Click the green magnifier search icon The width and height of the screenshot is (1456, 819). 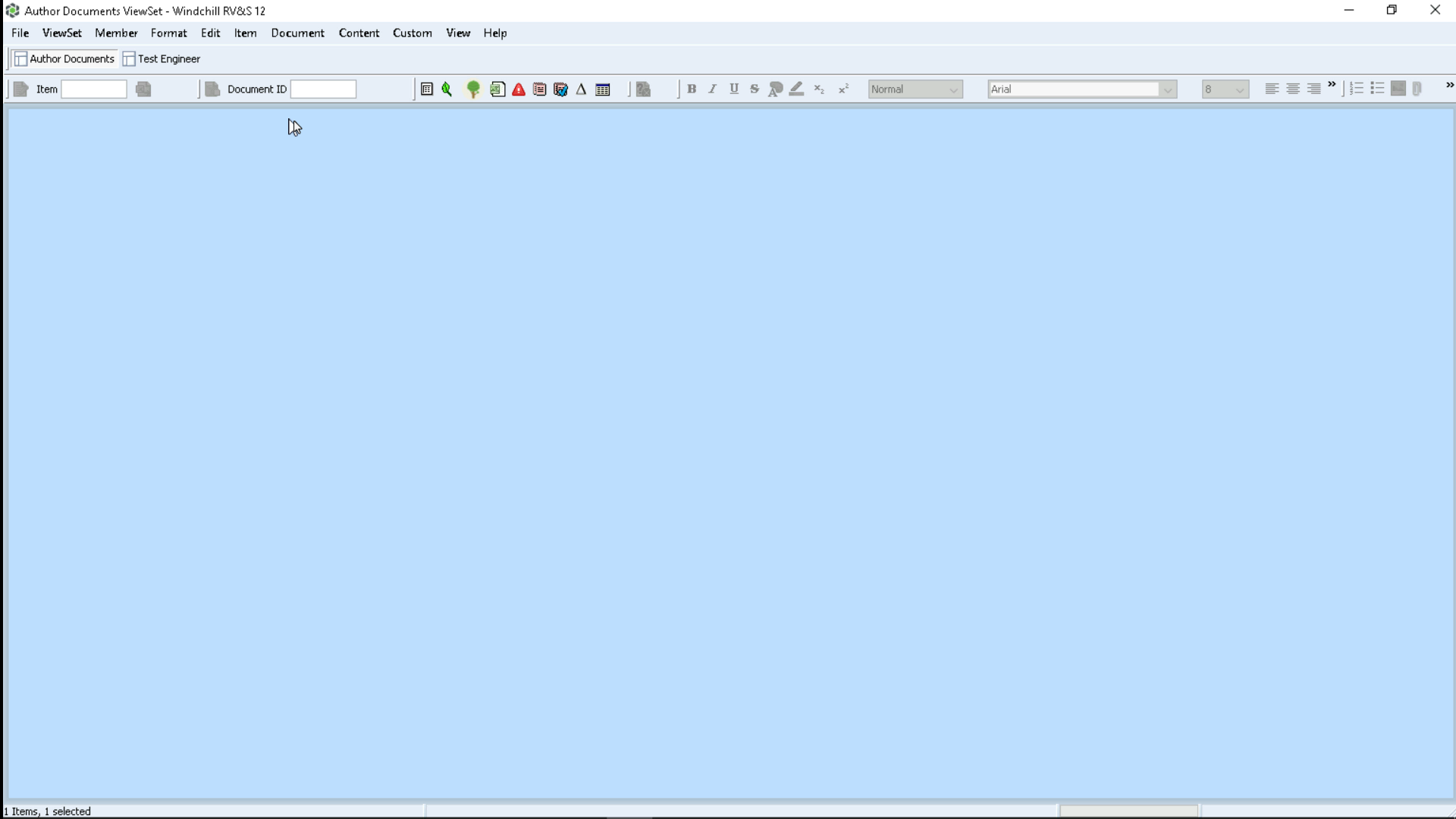pyautogui.click(x=447, y=89)
